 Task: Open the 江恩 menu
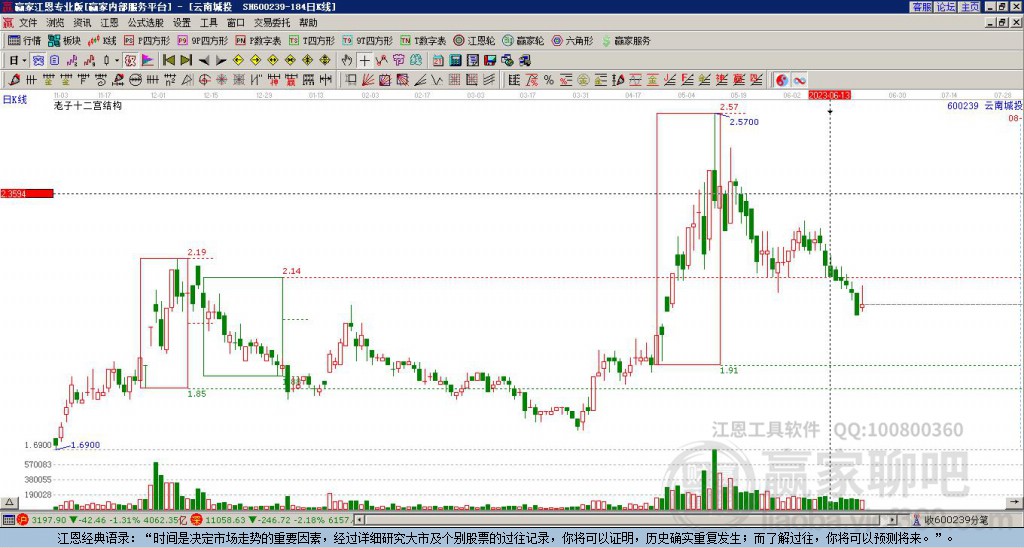[x=109, y=23]
